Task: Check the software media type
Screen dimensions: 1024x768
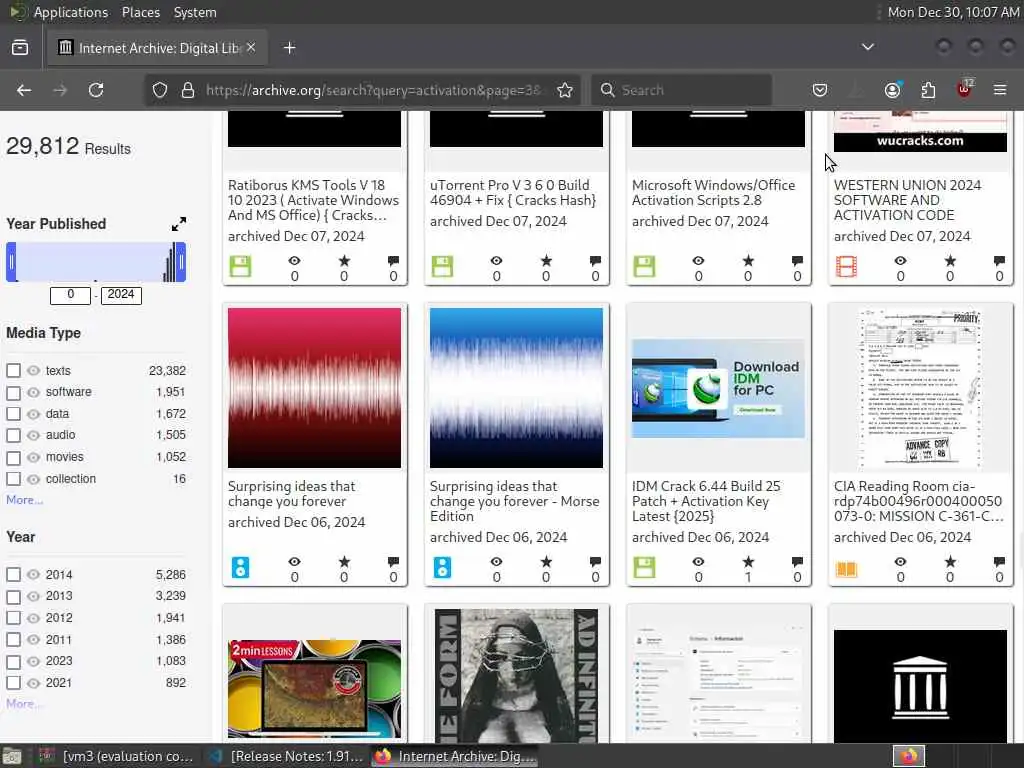Action: pos(14,392)
